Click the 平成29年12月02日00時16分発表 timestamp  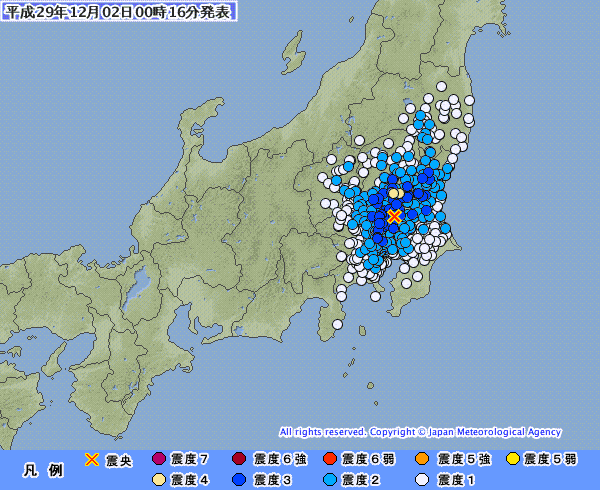pos(119,11)
